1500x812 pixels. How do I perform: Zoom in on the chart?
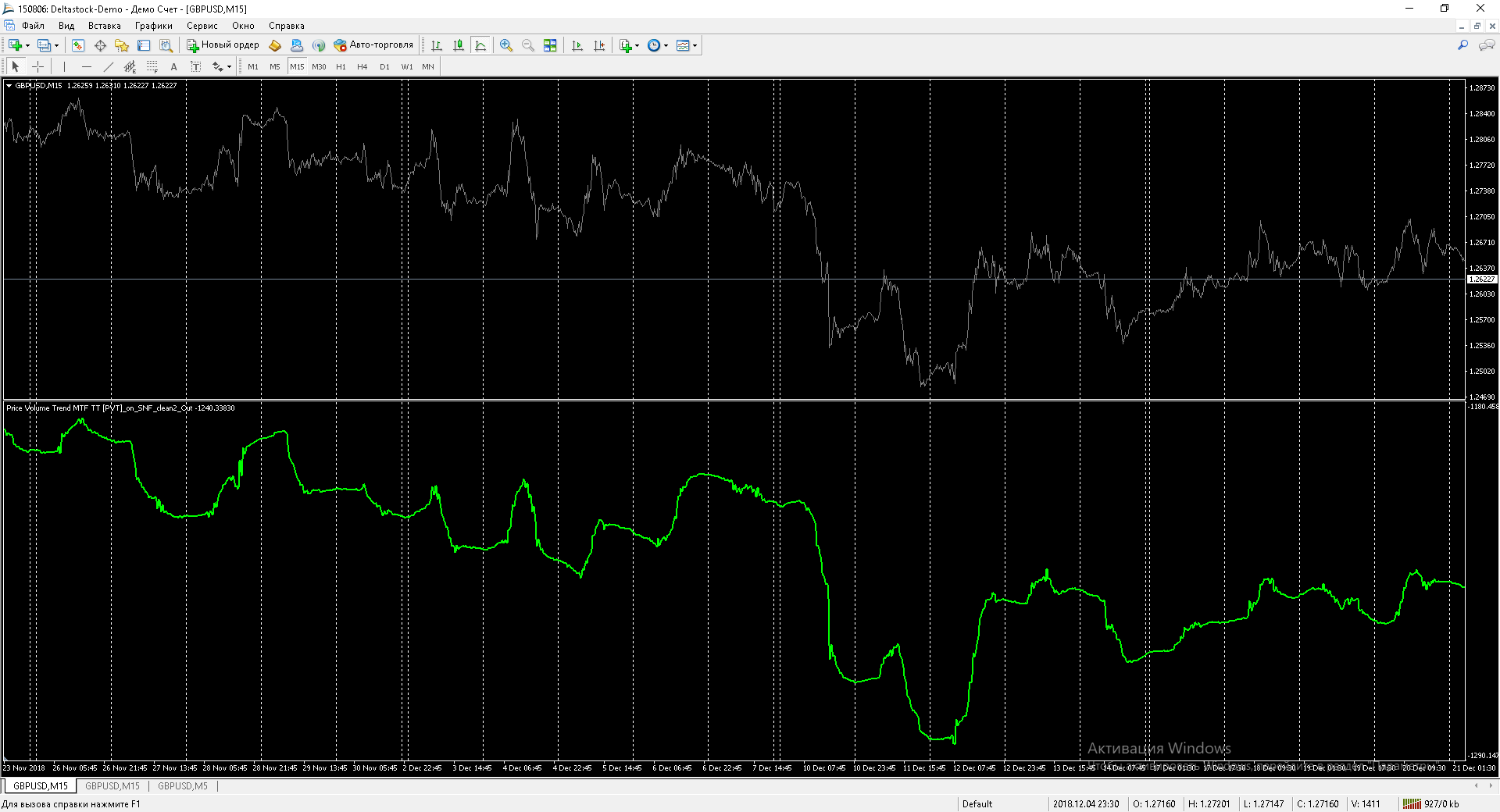(x=506, y=45)
